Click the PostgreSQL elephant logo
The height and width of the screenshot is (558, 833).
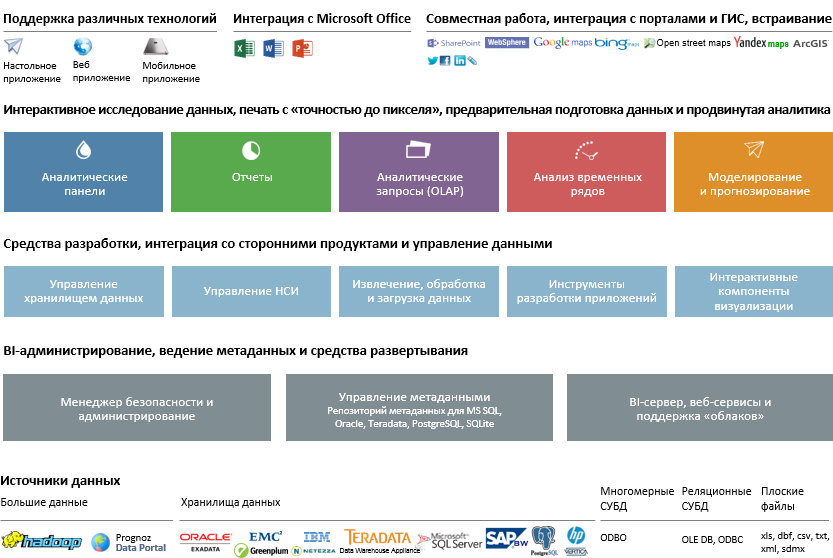pyautogui.click(x=543, y=541)
